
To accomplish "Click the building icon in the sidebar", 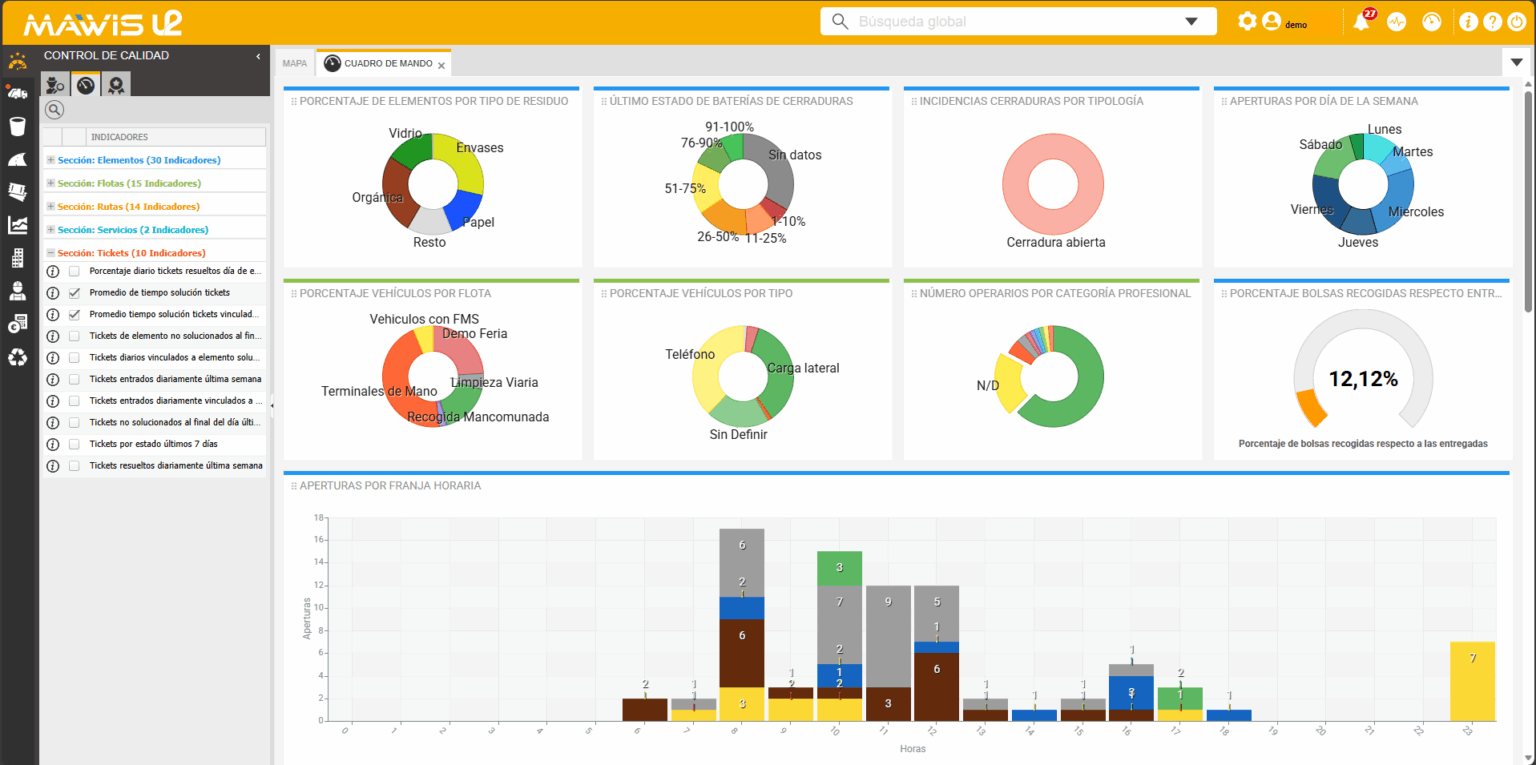I will tap(17, 258).
